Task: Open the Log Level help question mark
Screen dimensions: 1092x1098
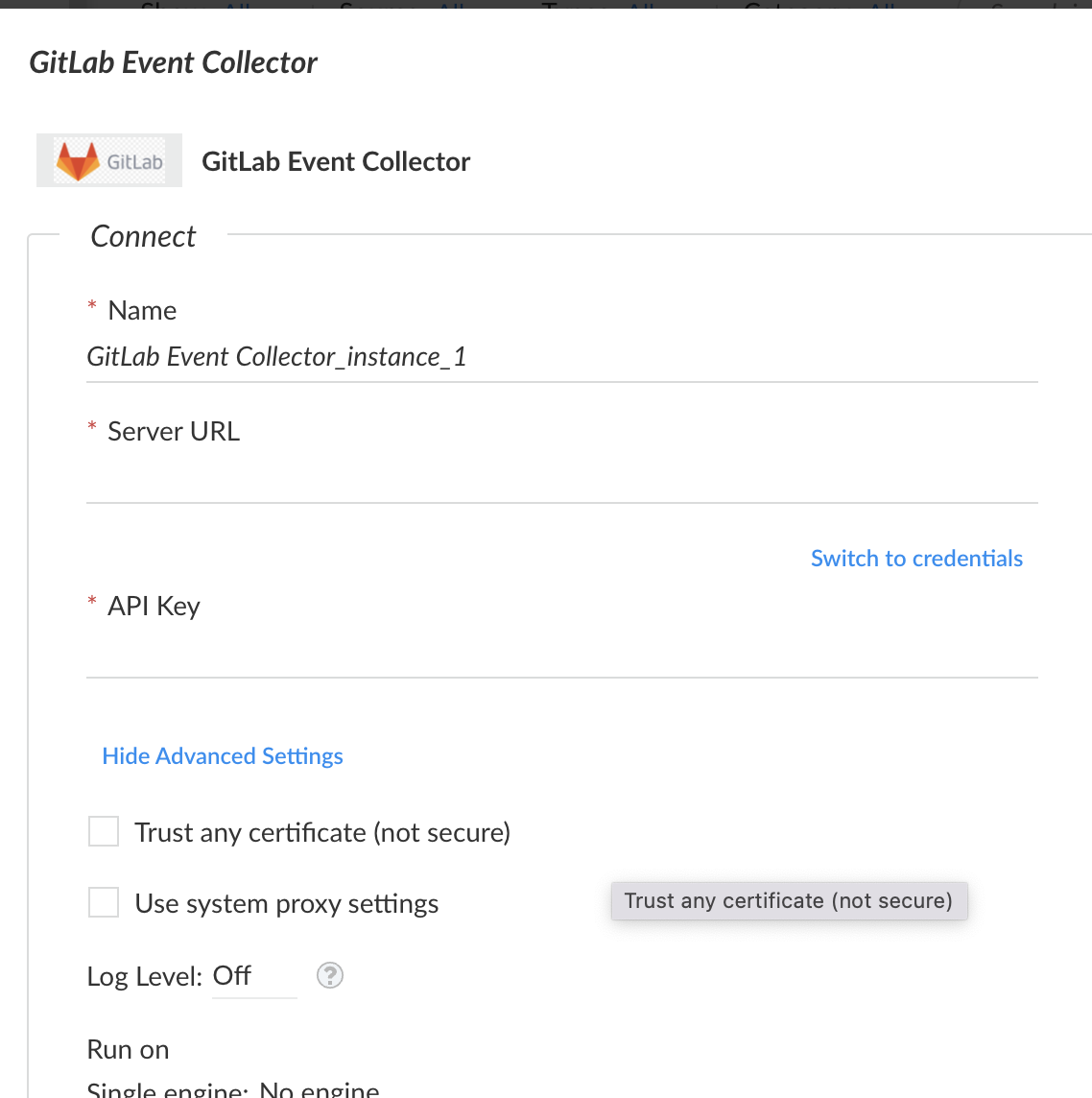Action: [x=330, y=975]
